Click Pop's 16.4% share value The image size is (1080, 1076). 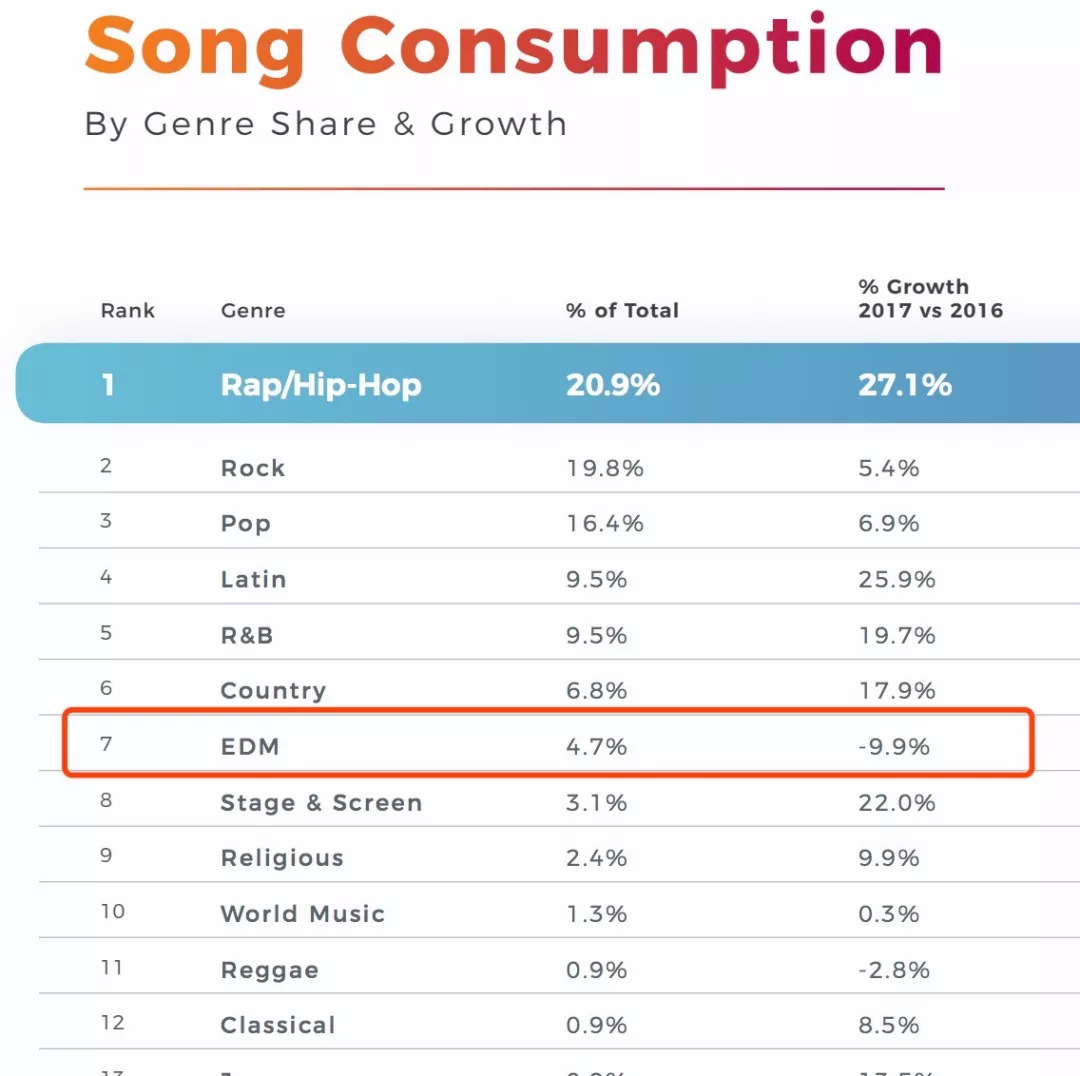pyautogui.click(x=604, y=524)
